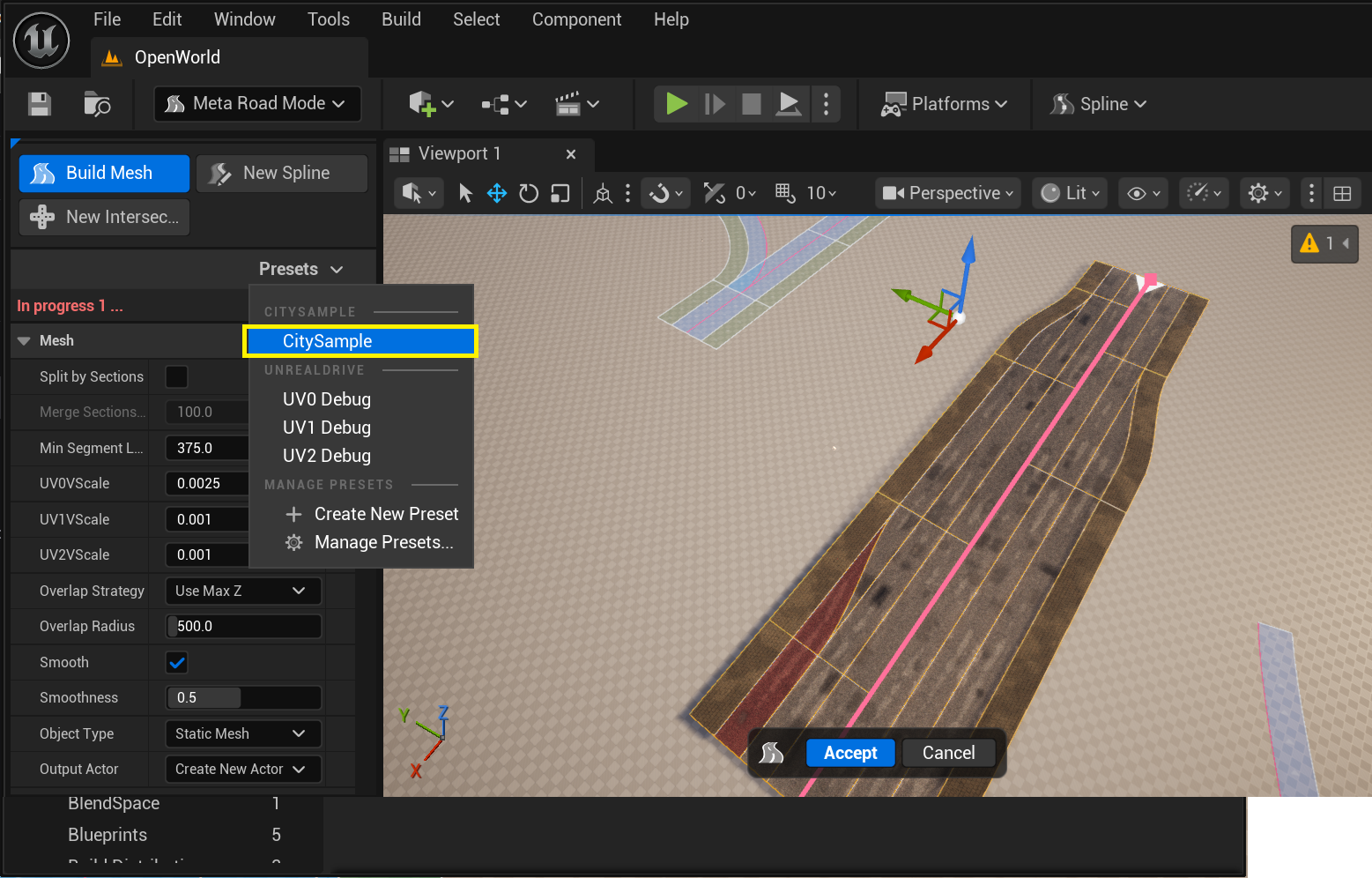Open the Output Actor Create New Actor dropdown
This screenshot has height=878, width=1372.
point(242,769)
